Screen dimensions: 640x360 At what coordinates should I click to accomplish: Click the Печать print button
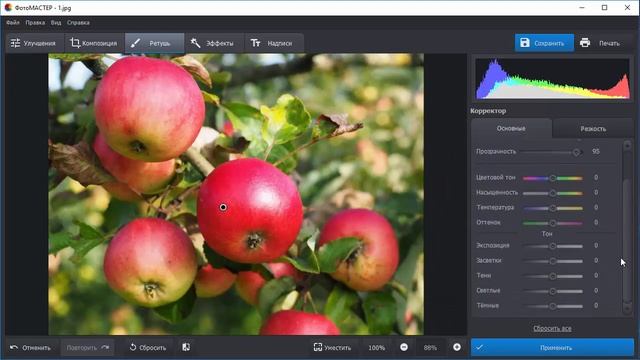(600, 43)
